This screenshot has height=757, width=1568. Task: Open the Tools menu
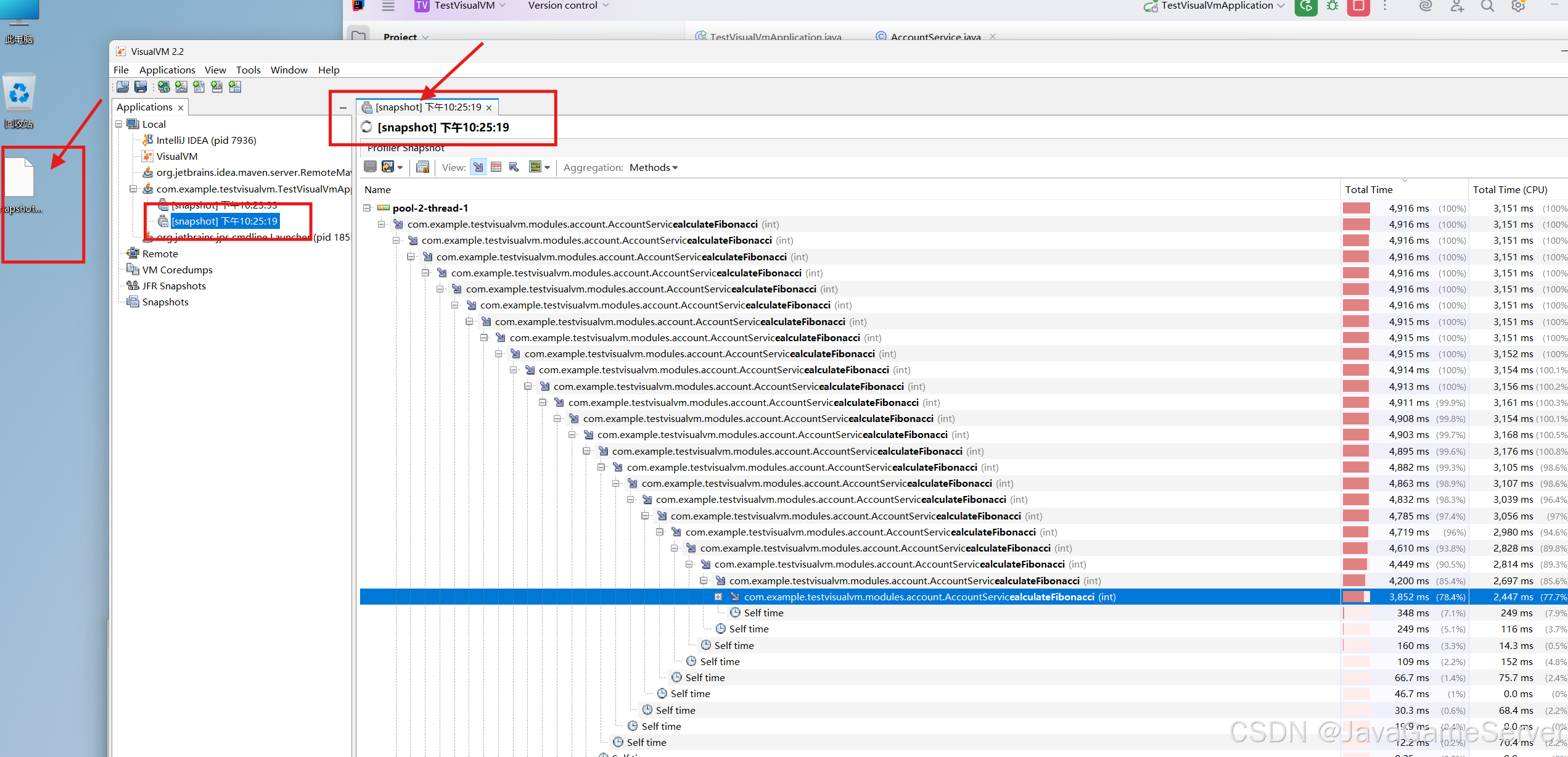[x=248, y=70]
